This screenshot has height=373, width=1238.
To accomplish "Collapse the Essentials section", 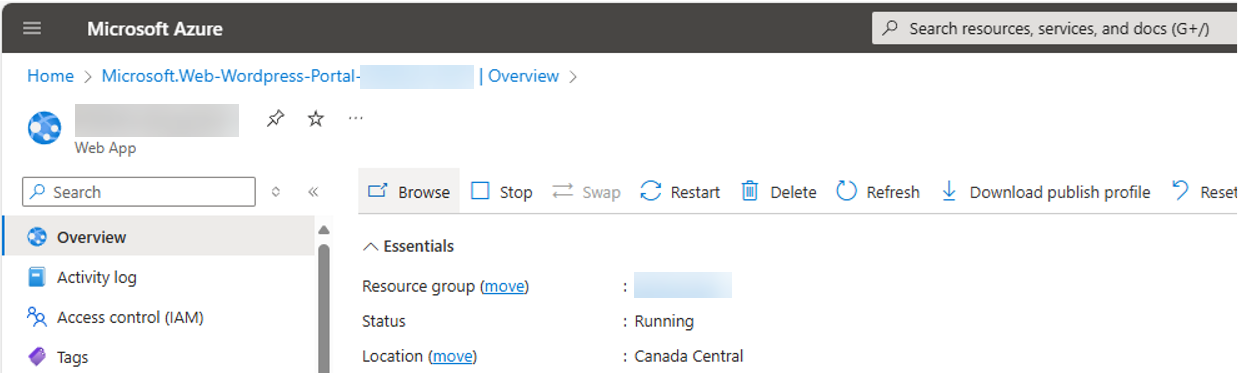I will [408, 246].
